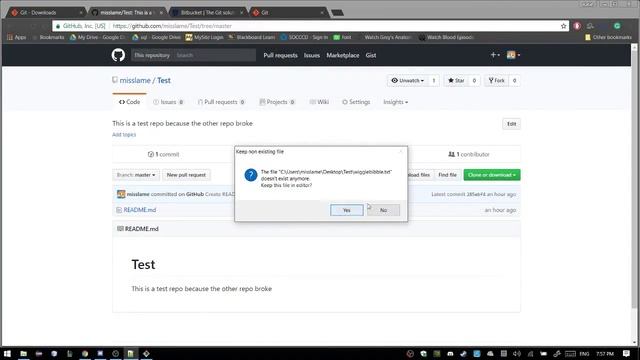This screenshot has width=640, height=360.
Task: Switch to the Bitbucket browser tab
Action: coord(208,13)
